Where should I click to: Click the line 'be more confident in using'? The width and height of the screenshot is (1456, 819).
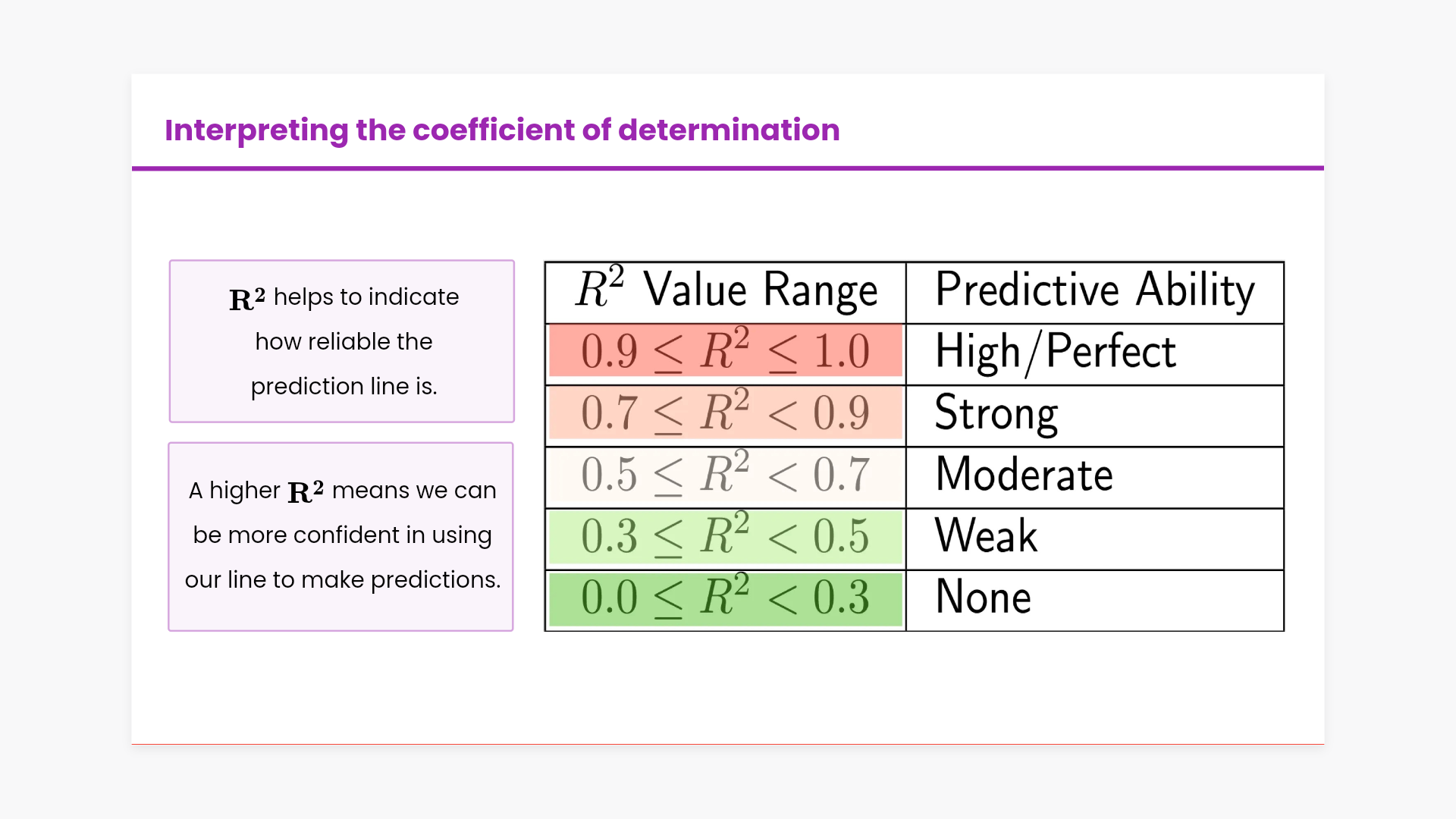pyautogui.click(x=342, y=535)
